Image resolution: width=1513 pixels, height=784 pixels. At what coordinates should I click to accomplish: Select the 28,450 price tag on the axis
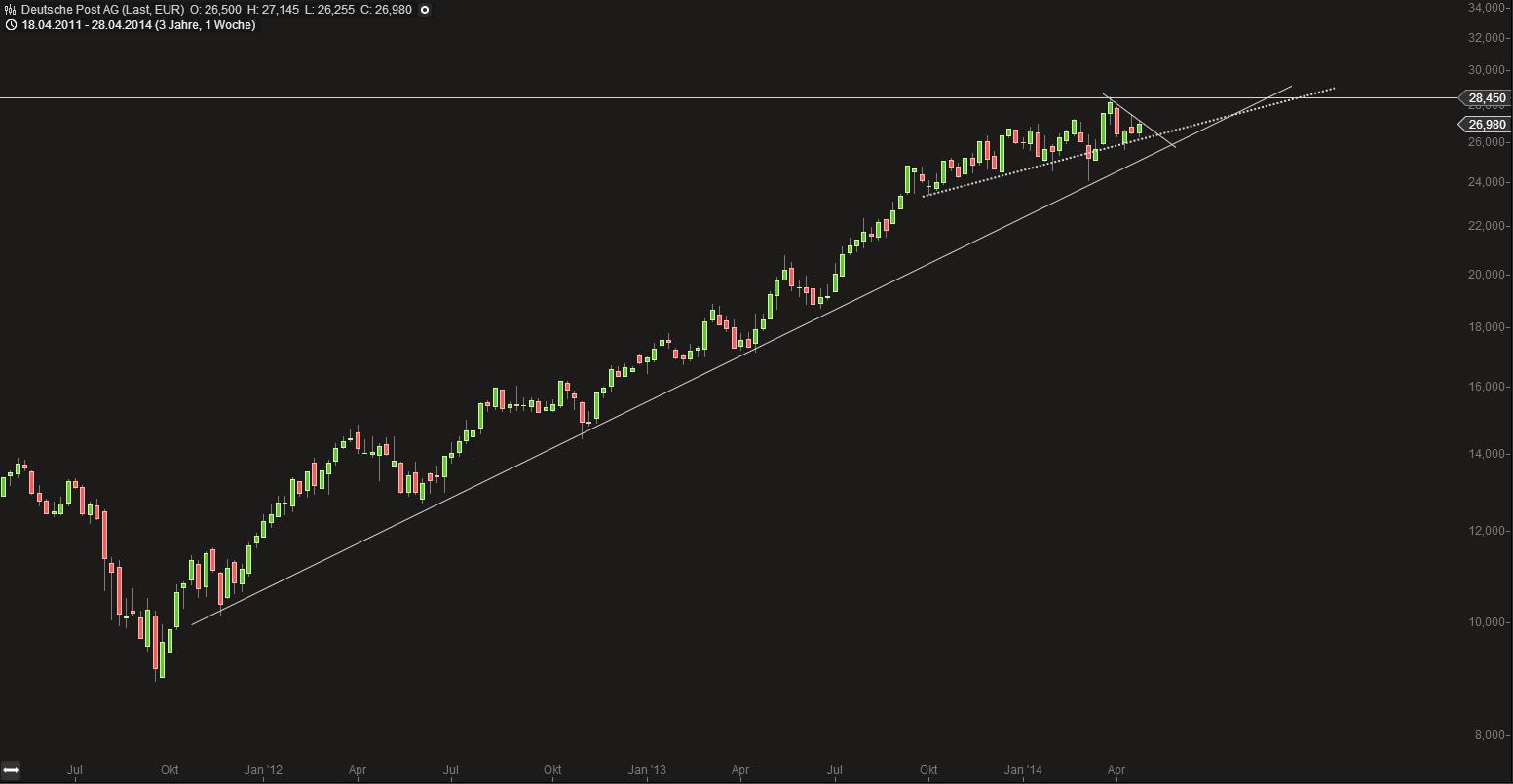(1485, 98)
